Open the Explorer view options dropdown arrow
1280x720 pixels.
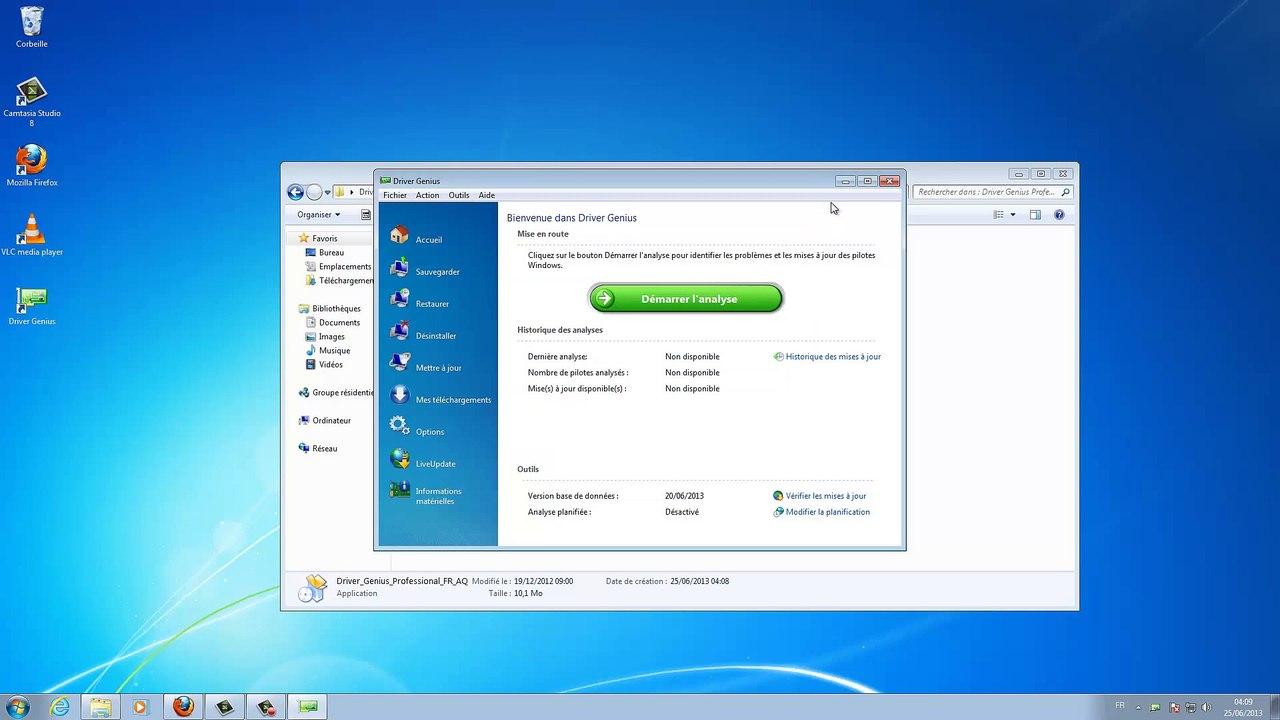pyautogui.click(x=1012, y=214)
